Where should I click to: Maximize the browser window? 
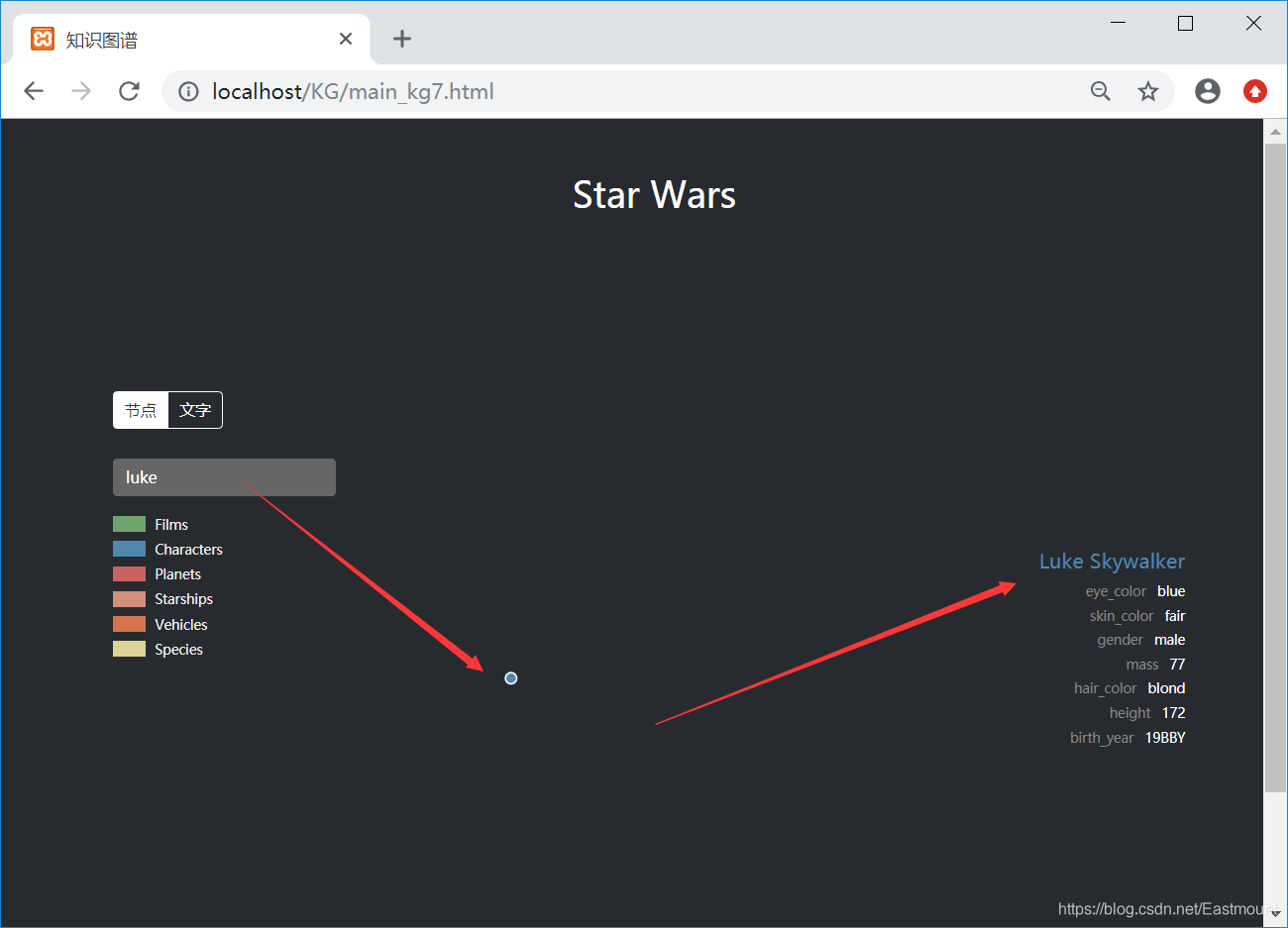click(1185, 23)
